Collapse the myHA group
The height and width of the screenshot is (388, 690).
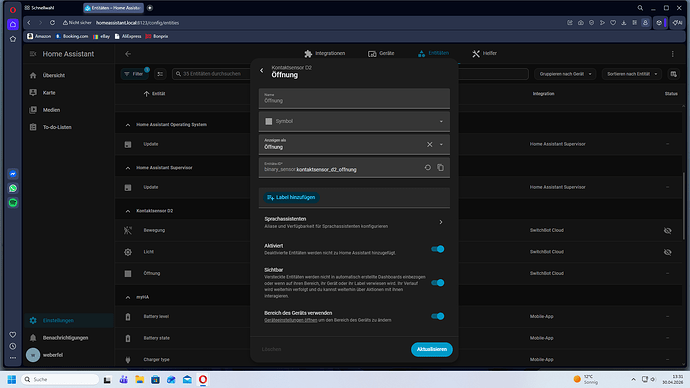[x=128, y=297]
